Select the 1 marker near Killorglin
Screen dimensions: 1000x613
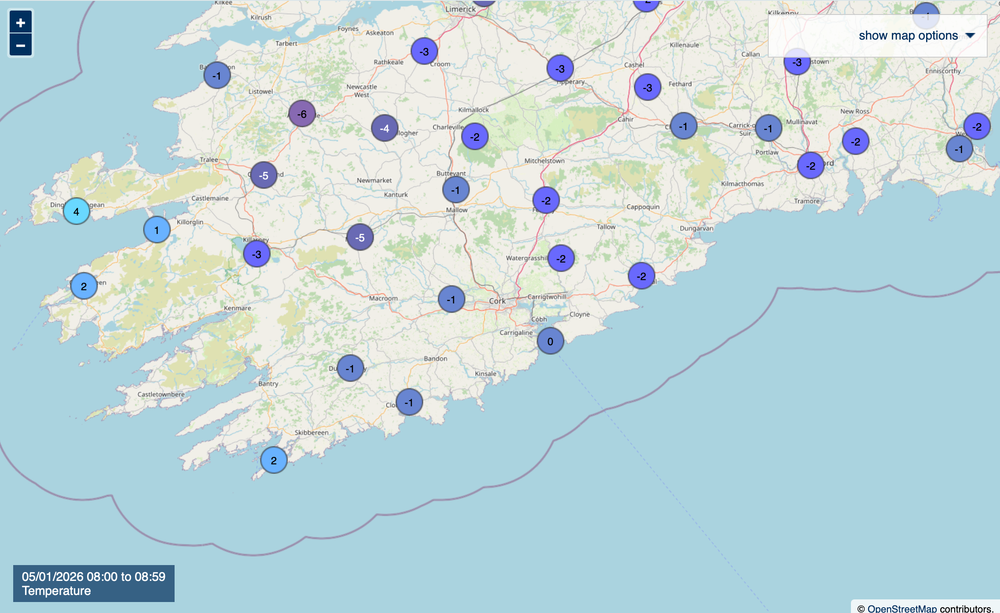pos(156,230)
